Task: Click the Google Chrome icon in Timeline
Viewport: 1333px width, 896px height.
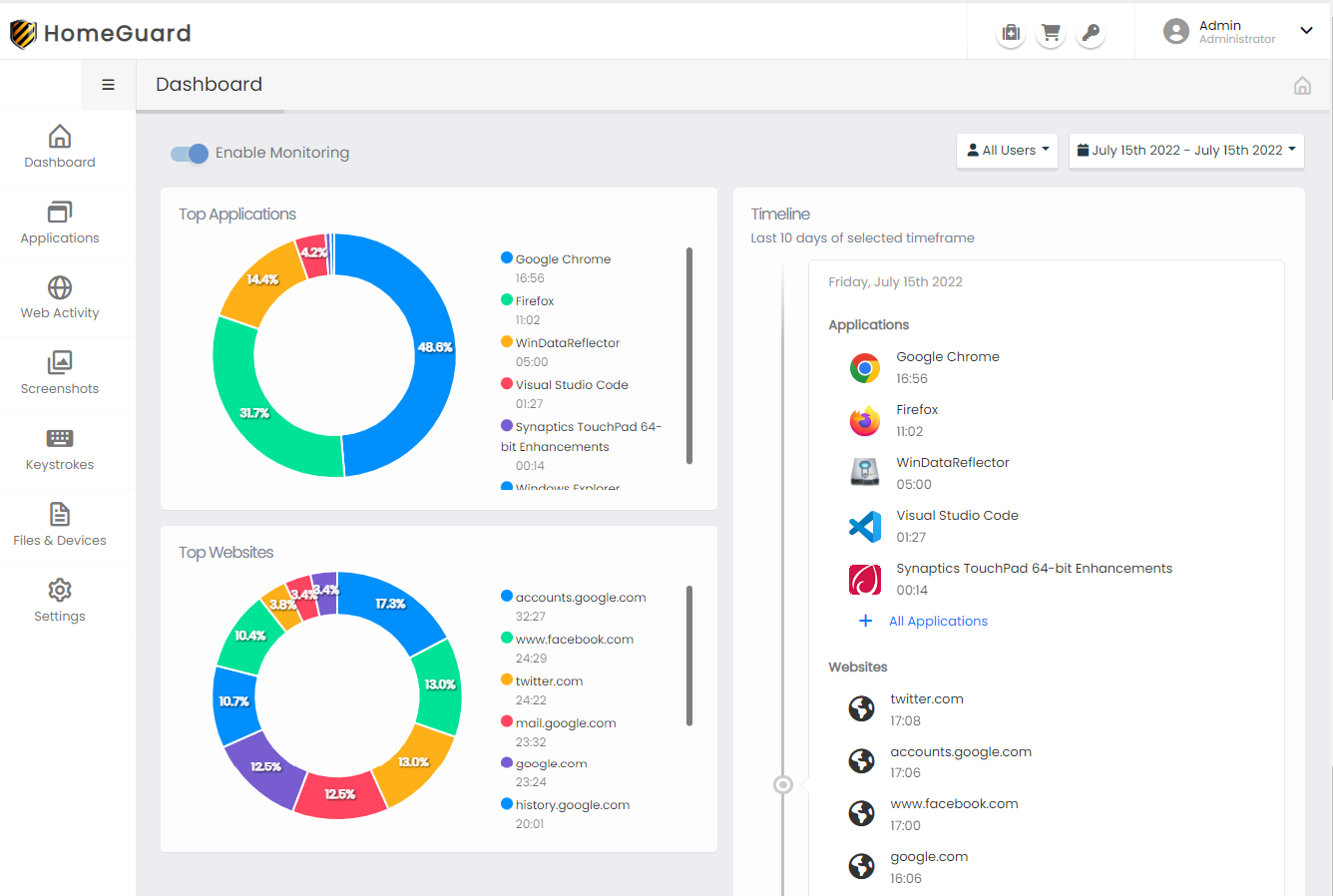Action: (865, 368)
